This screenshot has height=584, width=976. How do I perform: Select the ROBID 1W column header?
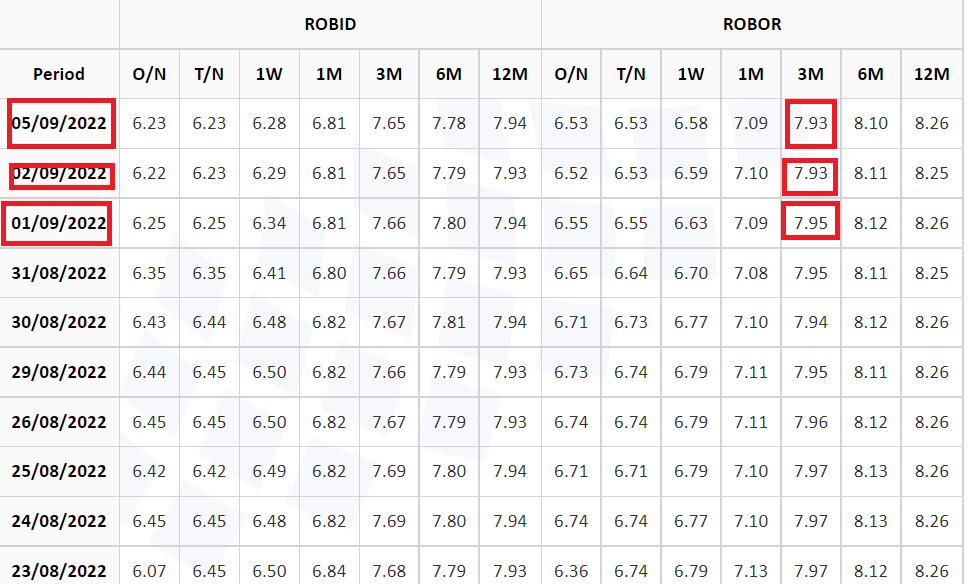click(x=269, y=74)
